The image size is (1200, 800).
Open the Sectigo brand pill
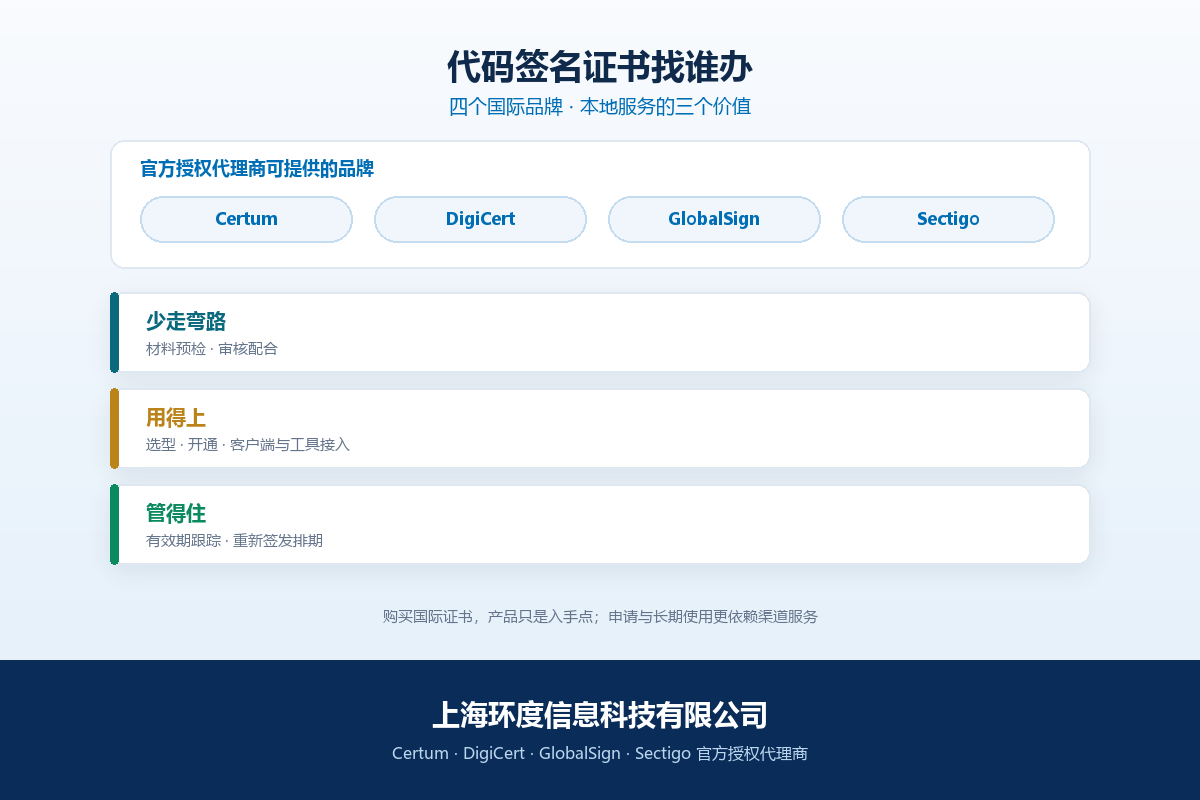[948, 219]
